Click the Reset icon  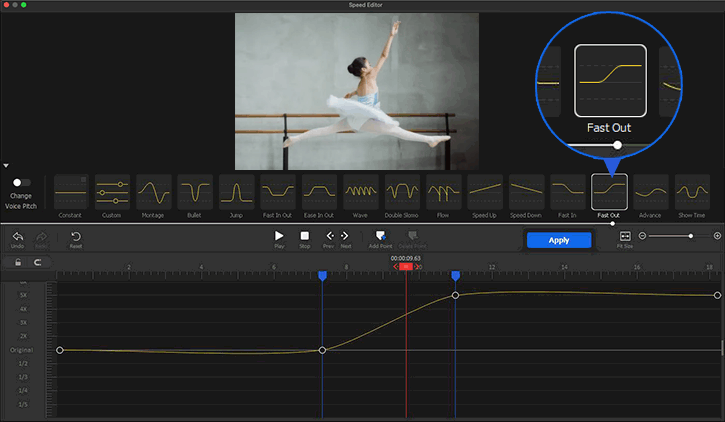point(76,236)
